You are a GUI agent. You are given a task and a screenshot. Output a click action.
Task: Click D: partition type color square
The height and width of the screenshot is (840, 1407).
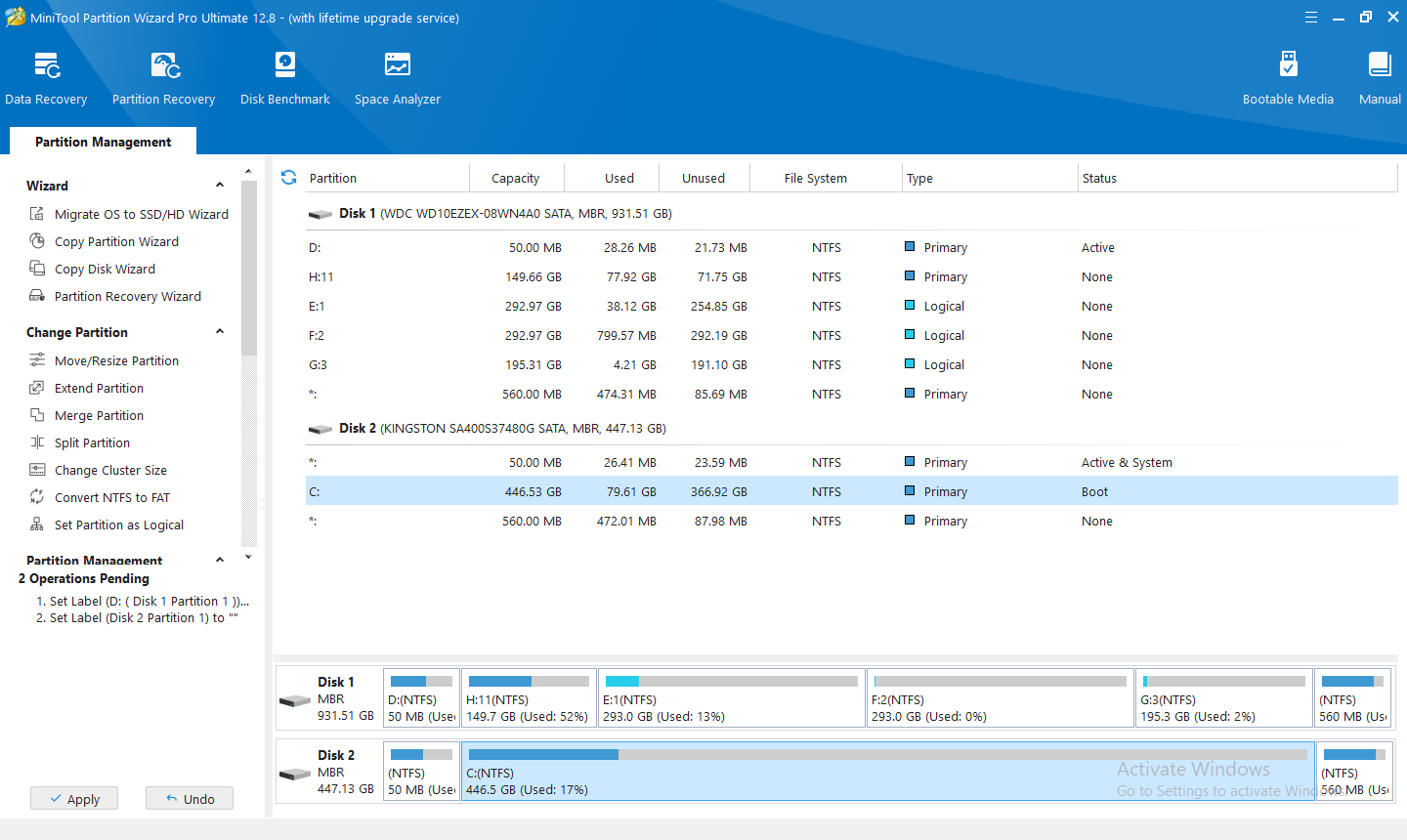[911, 247]
